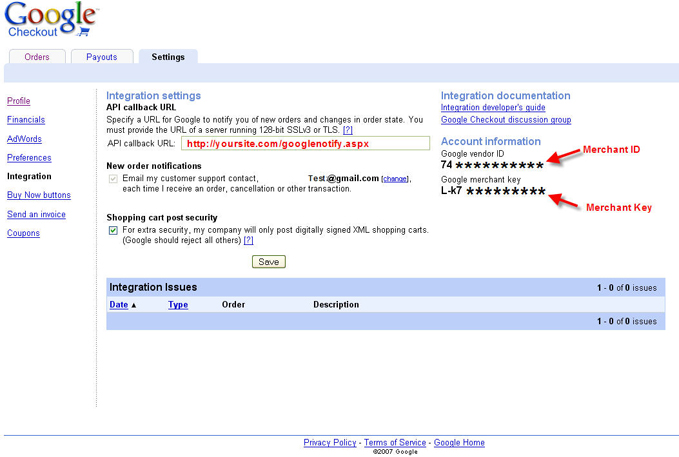This screenshot has height=457, width=679.
Task: Open Profile in the sidebar
Action: tap(19, 100)
